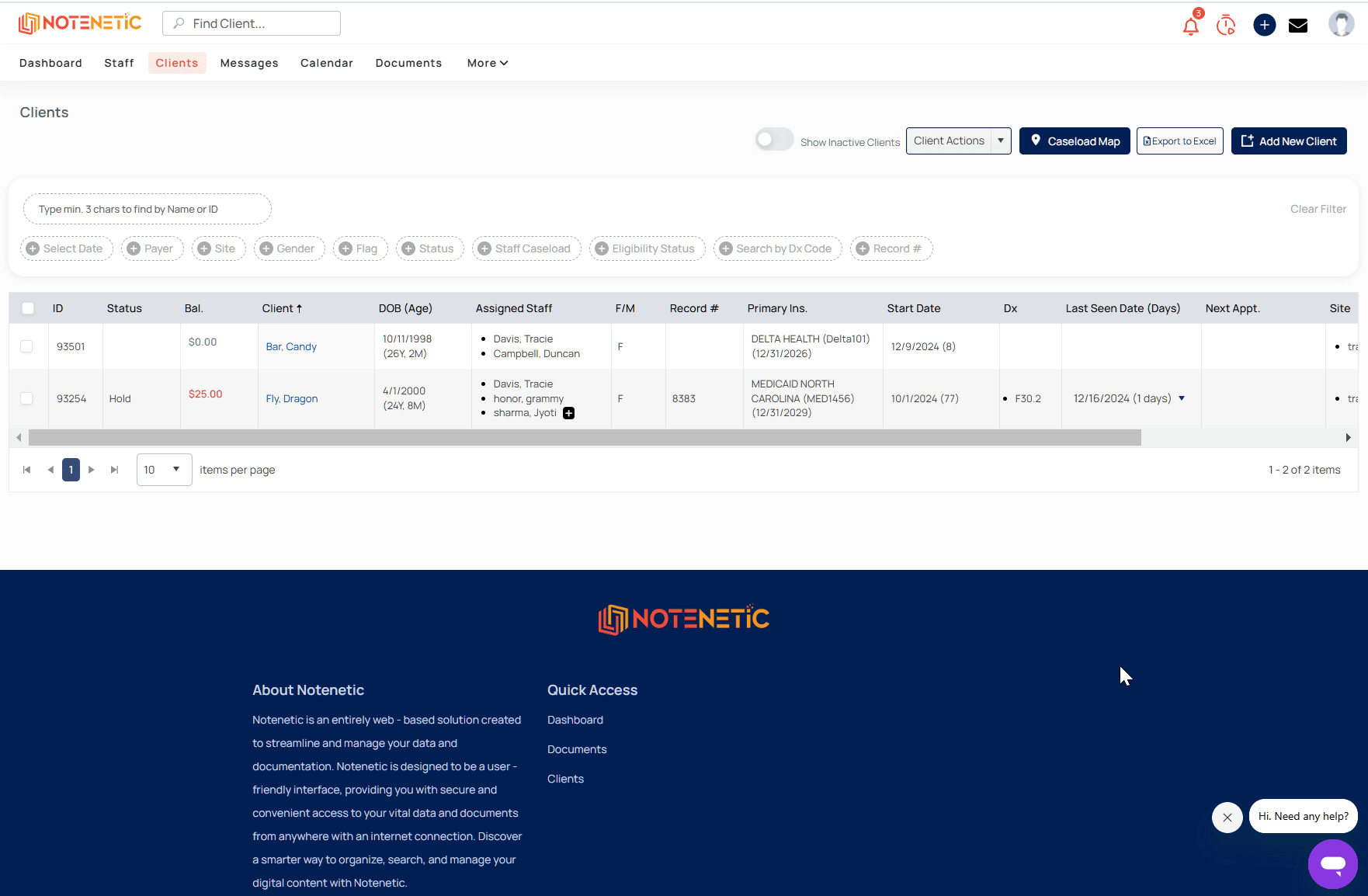
Task: Go to the previous page arrow
Action: tap(50, 470)
